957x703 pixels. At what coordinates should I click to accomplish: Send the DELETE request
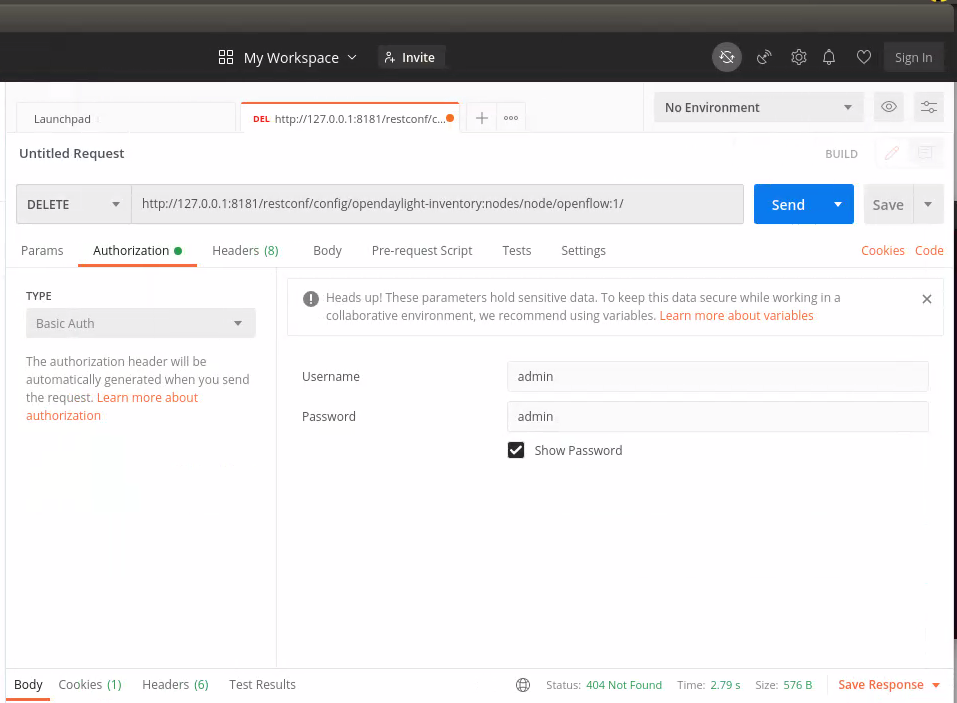click(787, 204)
